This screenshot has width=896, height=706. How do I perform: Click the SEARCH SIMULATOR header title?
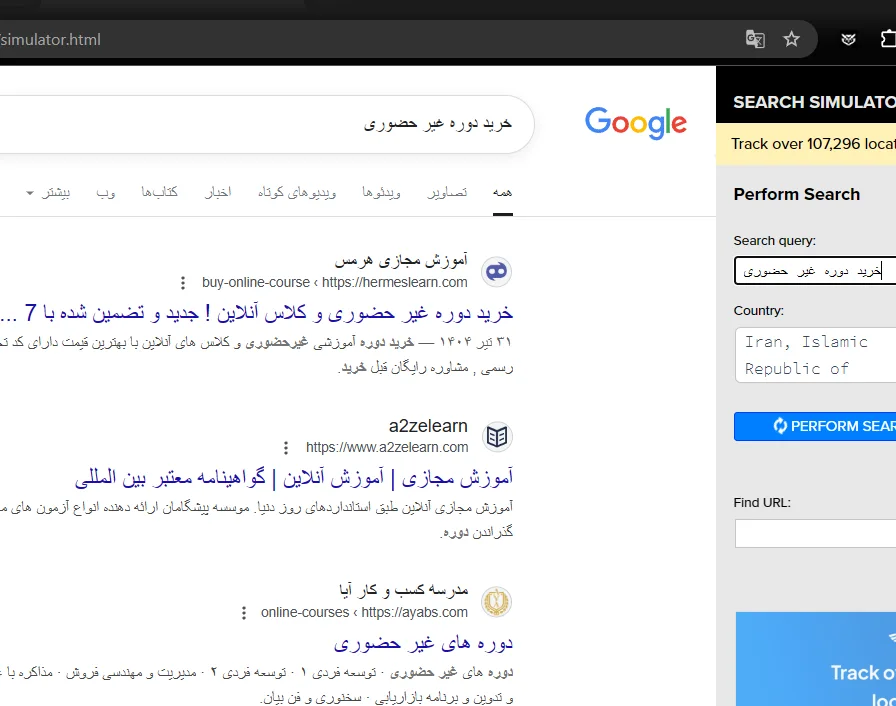click(814, 102)
